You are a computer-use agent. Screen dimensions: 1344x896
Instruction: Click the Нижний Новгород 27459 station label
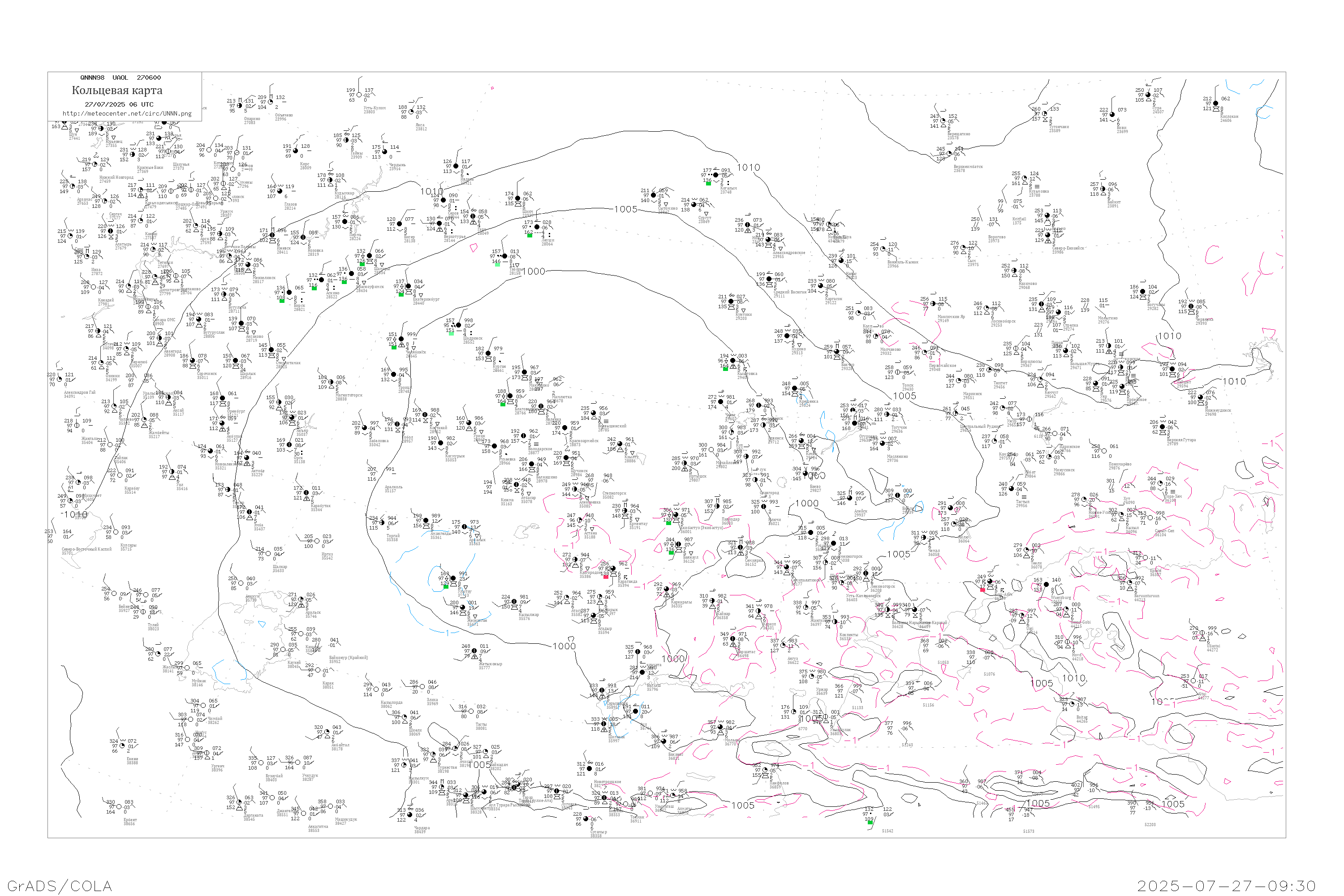[x=116, y=179]
